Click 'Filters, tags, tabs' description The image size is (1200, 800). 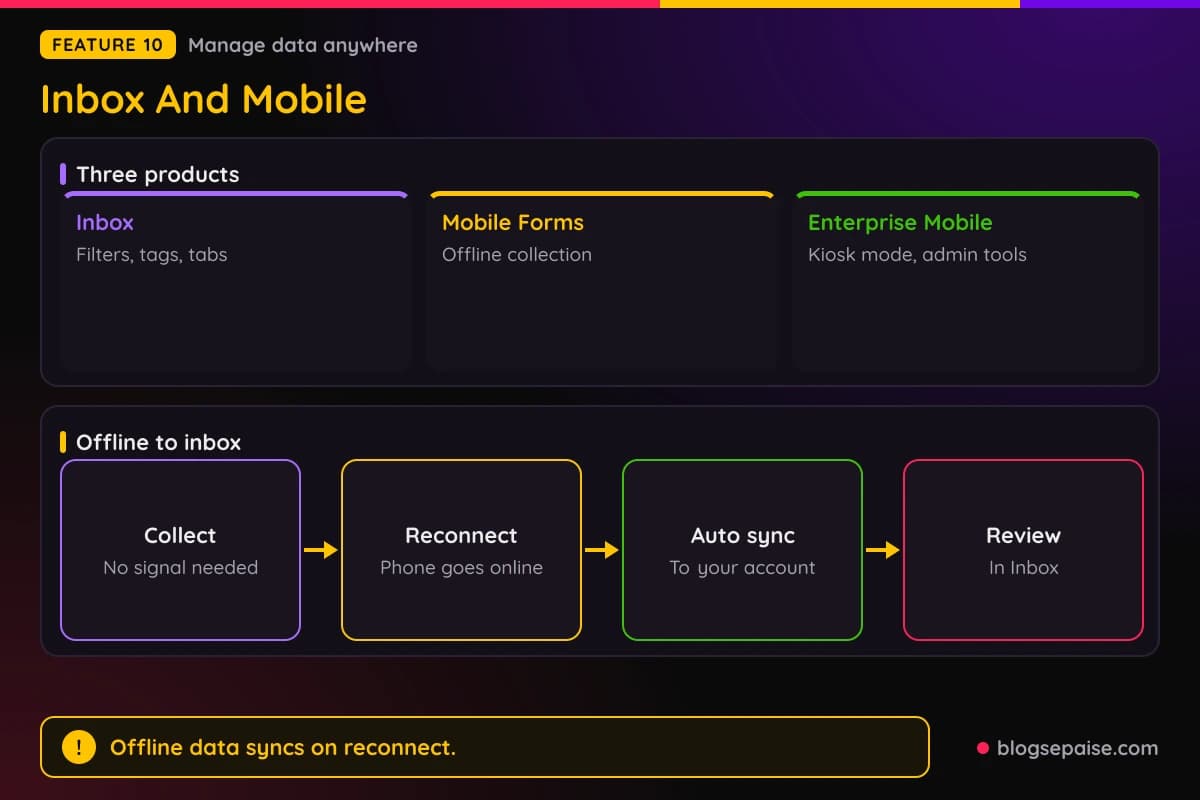(x=152, y=255)
